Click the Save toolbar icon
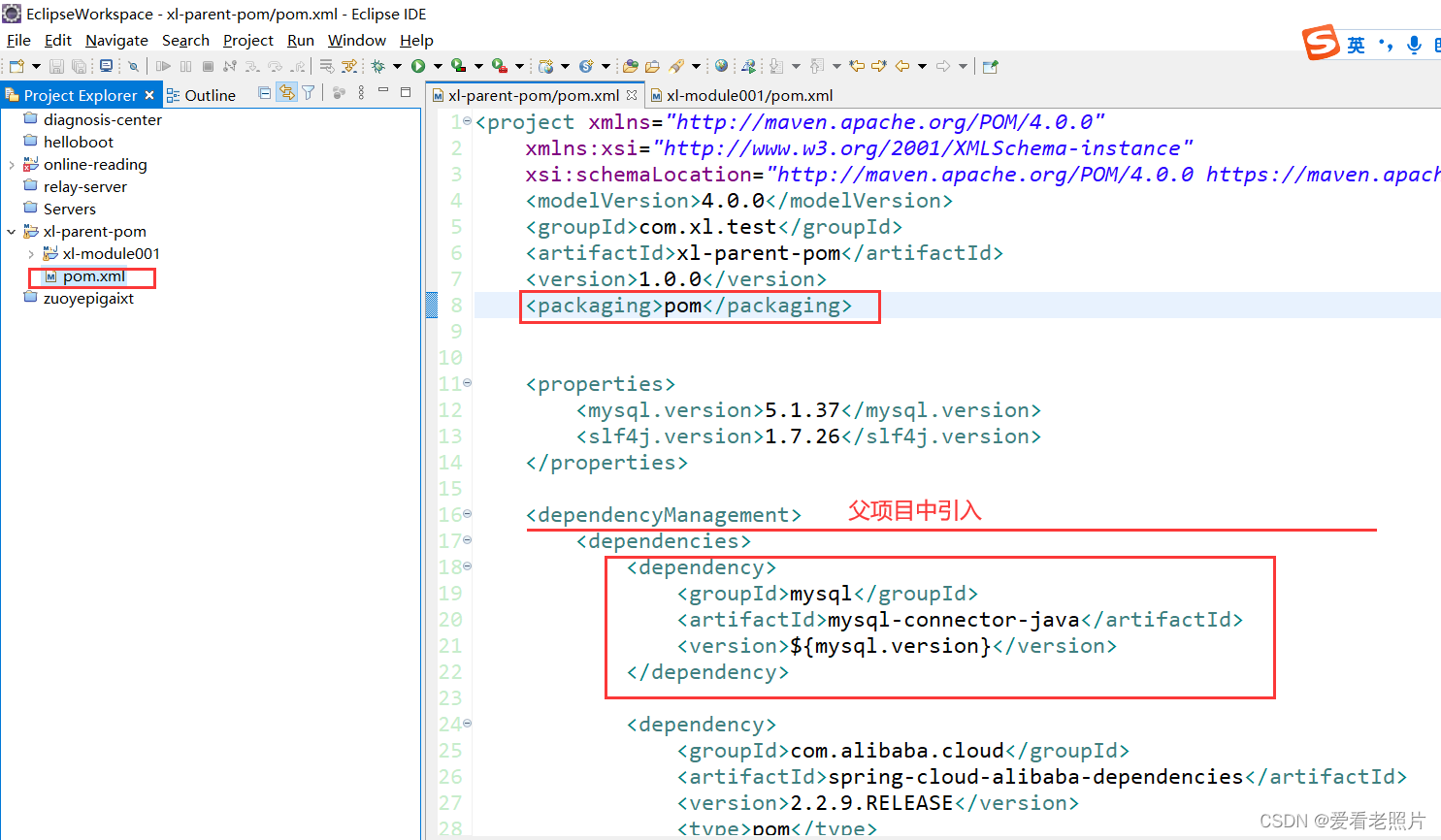Image resolution: width=1441 pixels, height=840 pixels. click(56, 66)
